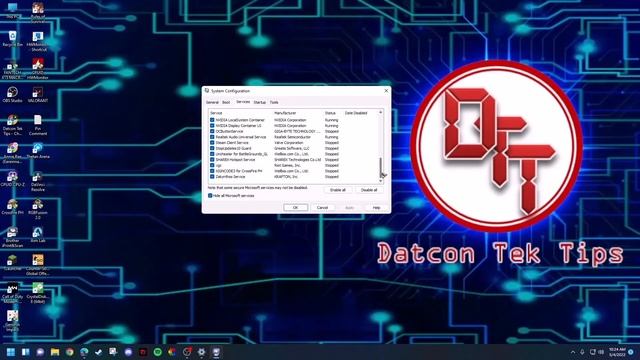The image size is (640, 360).
Task: Switch to the Startup tab
Action: point(260,102)
